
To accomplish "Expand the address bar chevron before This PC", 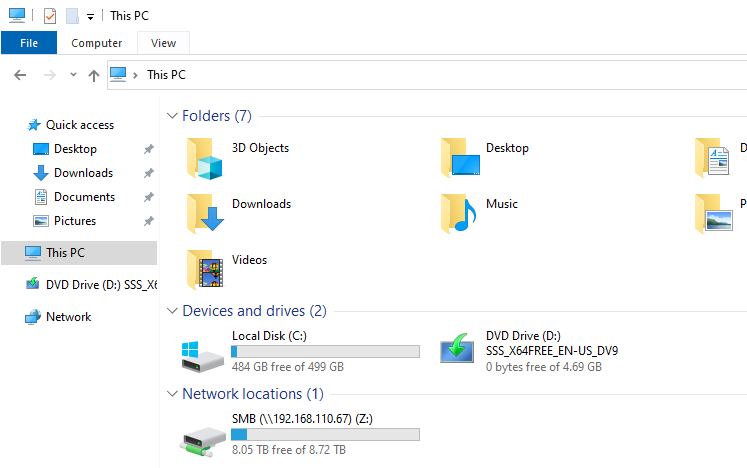I will 135,75.
